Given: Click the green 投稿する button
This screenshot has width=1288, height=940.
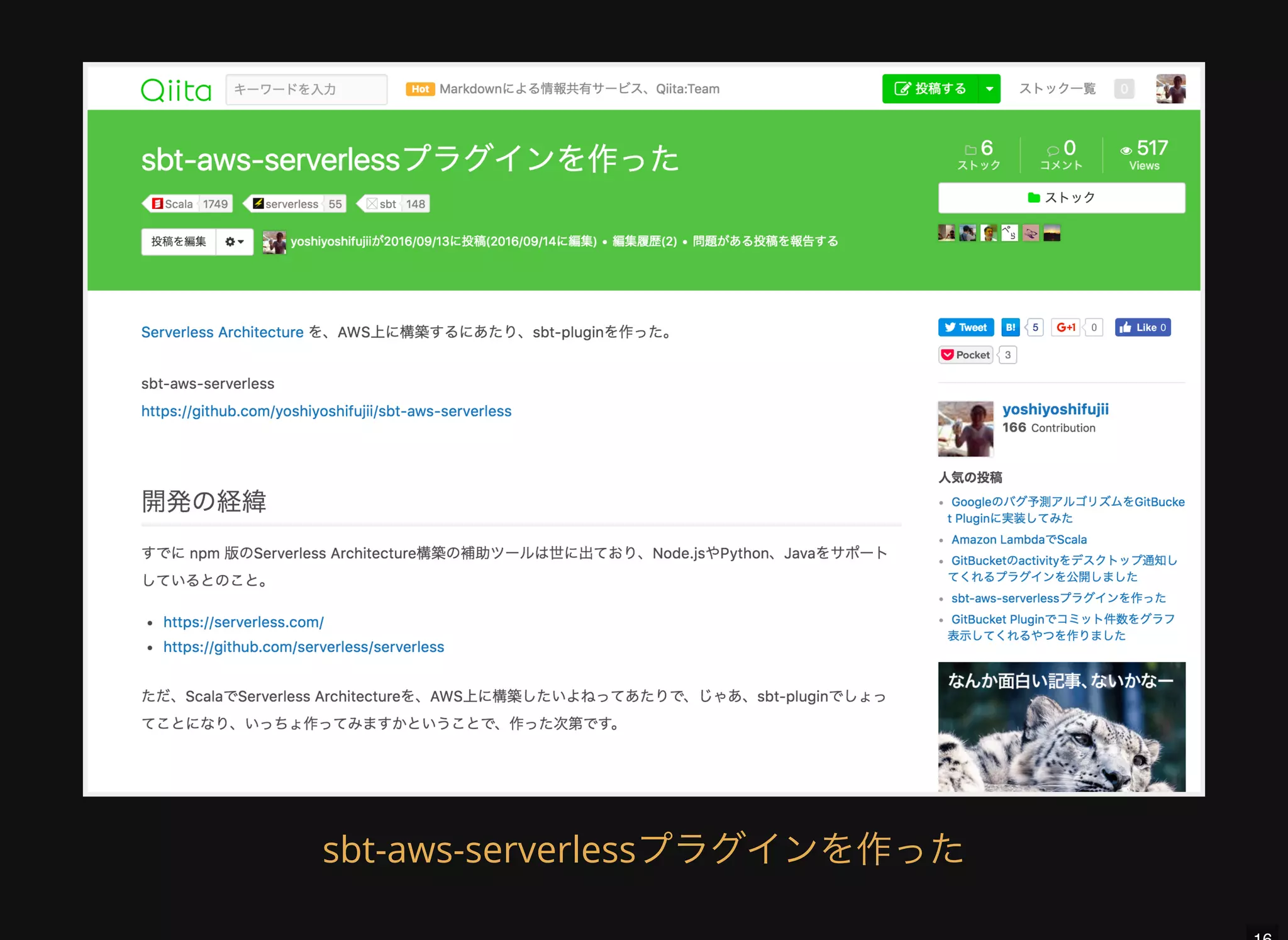Looking at the screenshot, I should (930, 89).
